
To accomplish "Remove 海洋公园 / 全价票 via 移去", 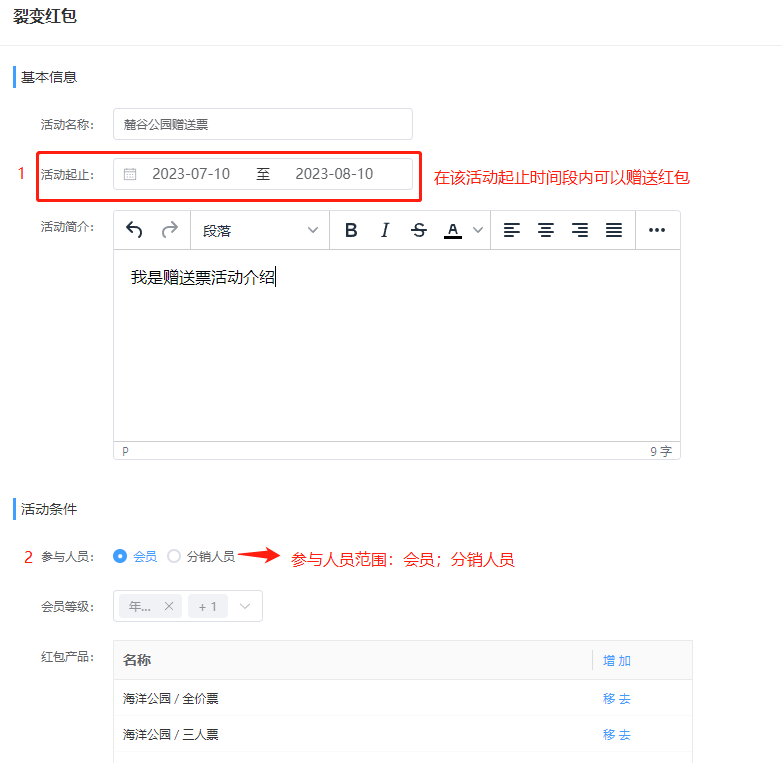I will coord(617,698).
